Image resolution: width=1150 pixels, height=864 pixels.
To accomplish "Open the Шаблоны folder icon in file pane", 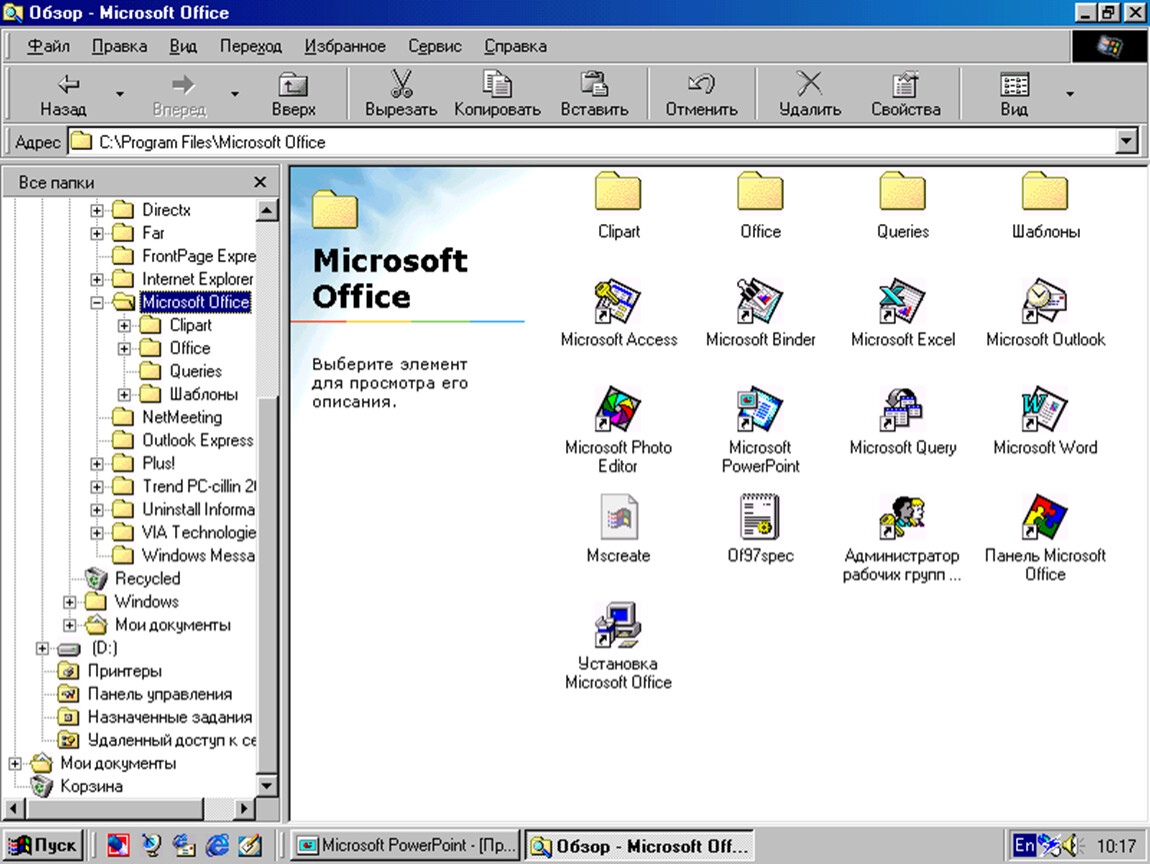I will (1044, 192).
